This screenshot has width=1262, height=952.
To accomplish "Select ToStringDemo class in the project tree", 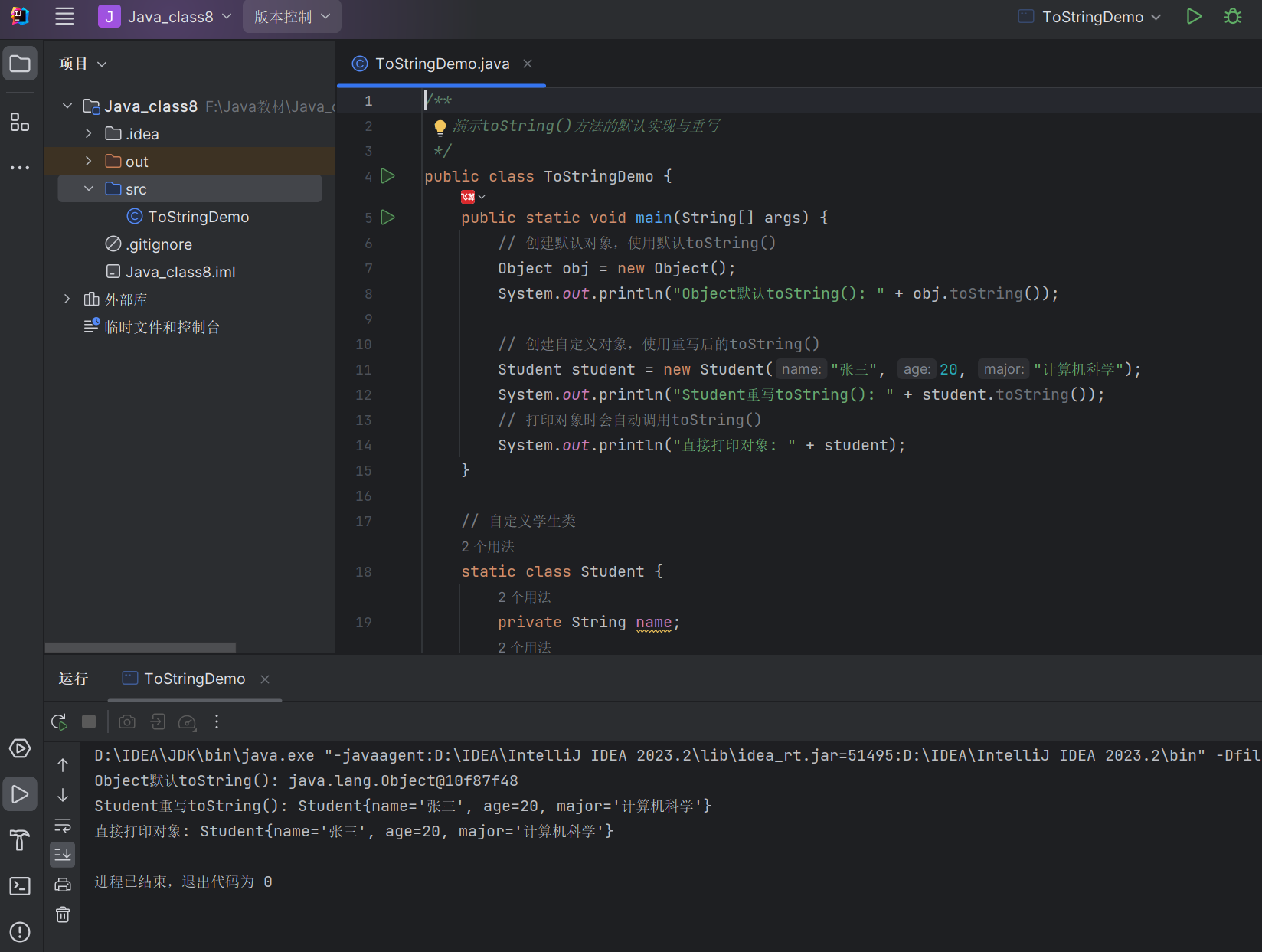I will click(188, 217).
